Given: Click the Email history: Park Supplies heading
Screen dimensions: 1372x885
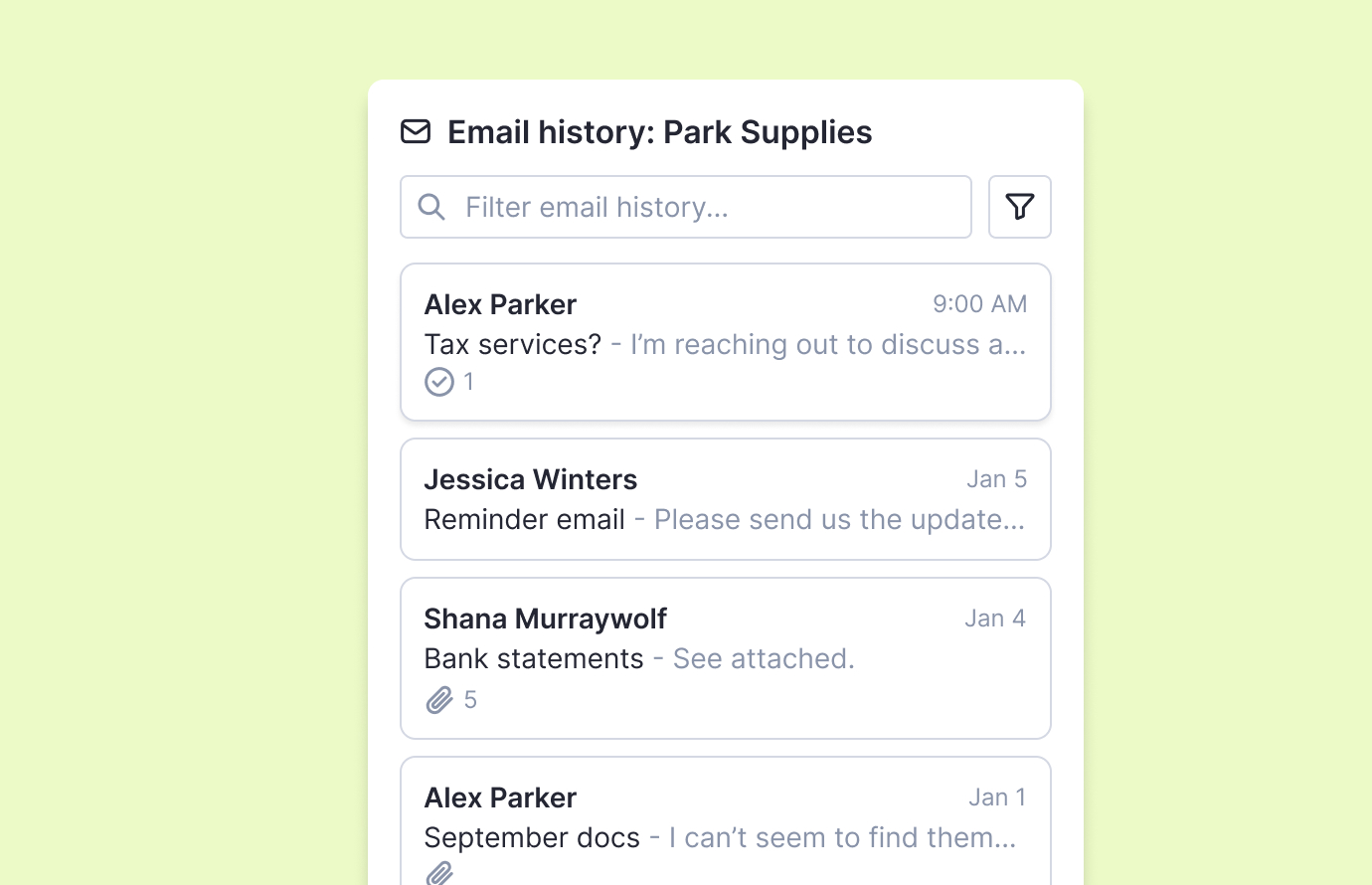Looking at the screenshot, I should click(659, 132).
